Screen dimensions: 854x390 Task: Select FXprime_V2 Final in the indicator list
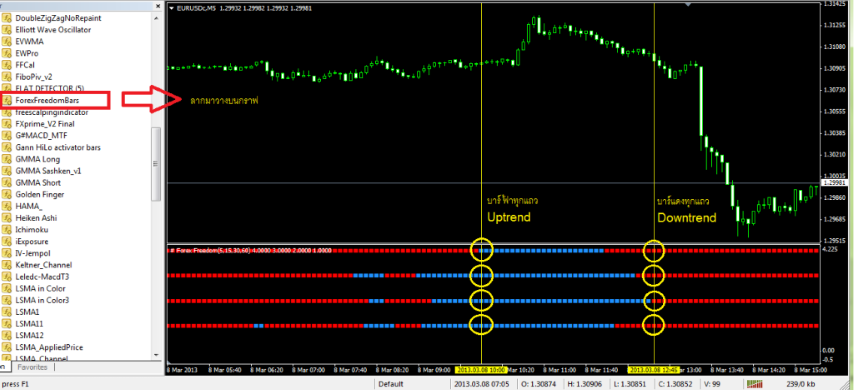coord(45,124)
